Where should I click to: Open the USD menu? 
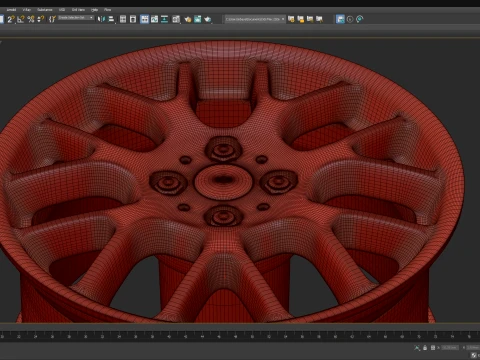(62, 10)
